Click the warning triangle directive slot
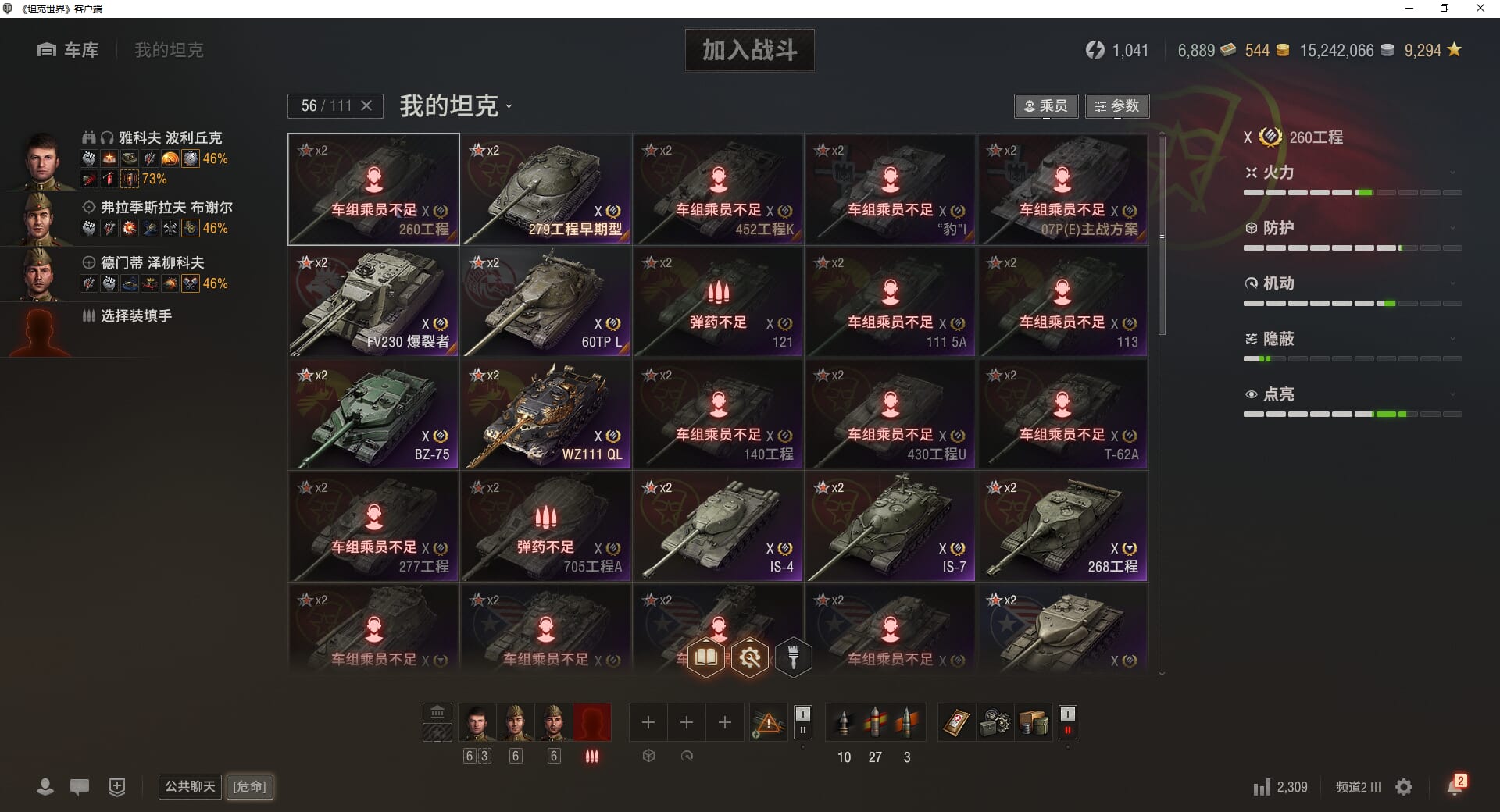Screen dimensions: 1500x812 click(768, 722)
